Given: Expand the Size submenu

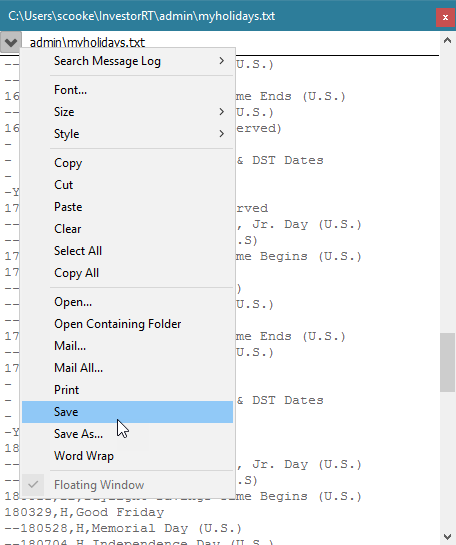Looking at the screenshot, I should click(128, 112).
